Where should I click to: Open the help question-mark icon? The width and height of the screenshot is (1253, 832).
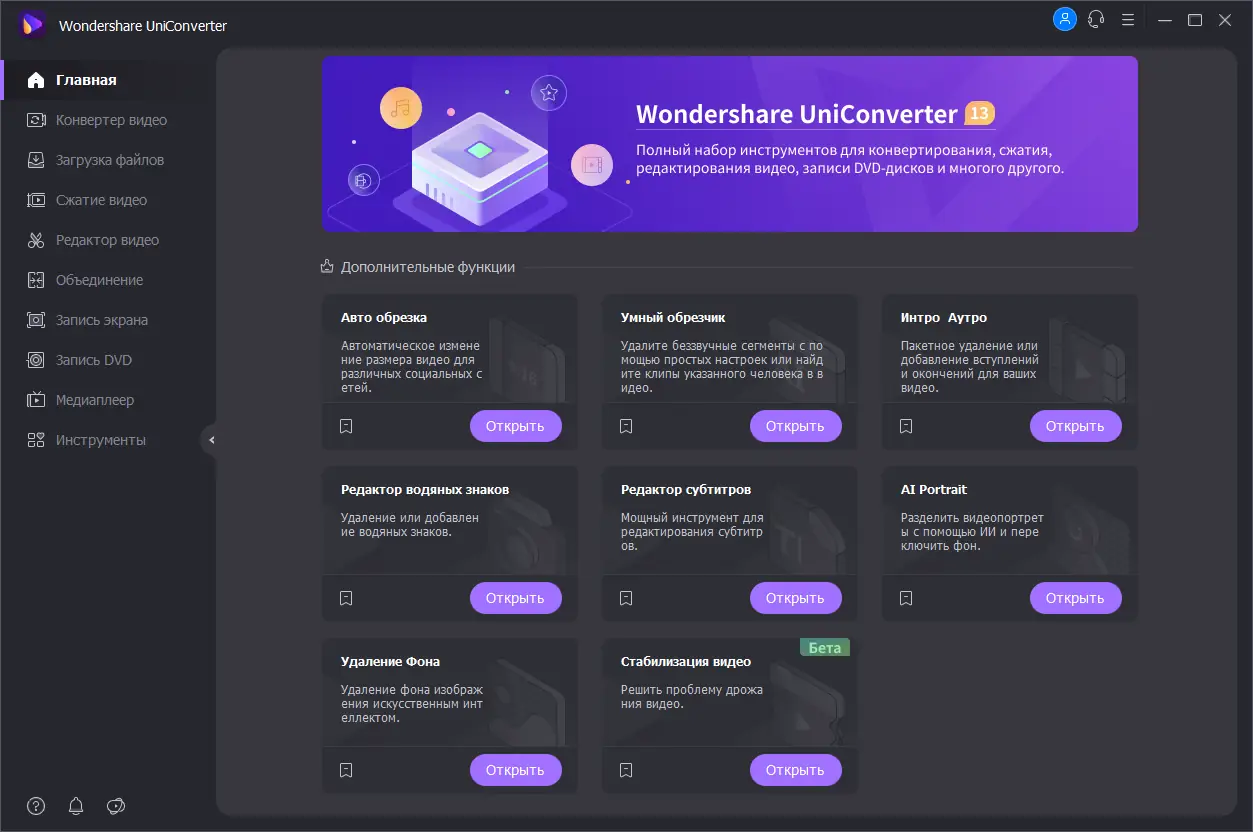point(36,805)
